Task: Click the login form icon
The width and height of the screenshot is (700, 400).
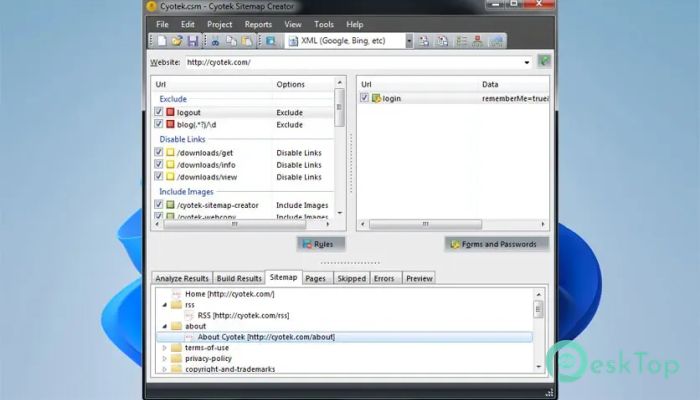Action: [x=376, y=98]
